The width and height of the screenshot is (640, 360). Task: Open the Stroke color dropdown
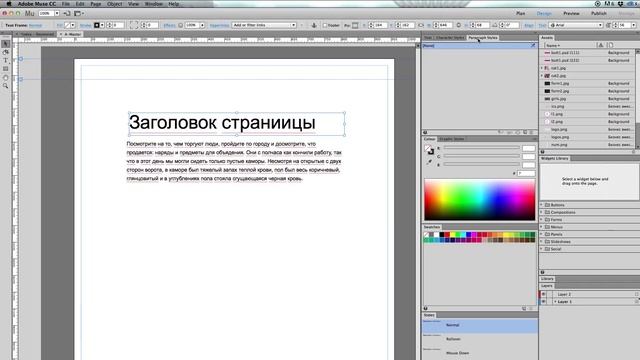[x=102, y=25]
